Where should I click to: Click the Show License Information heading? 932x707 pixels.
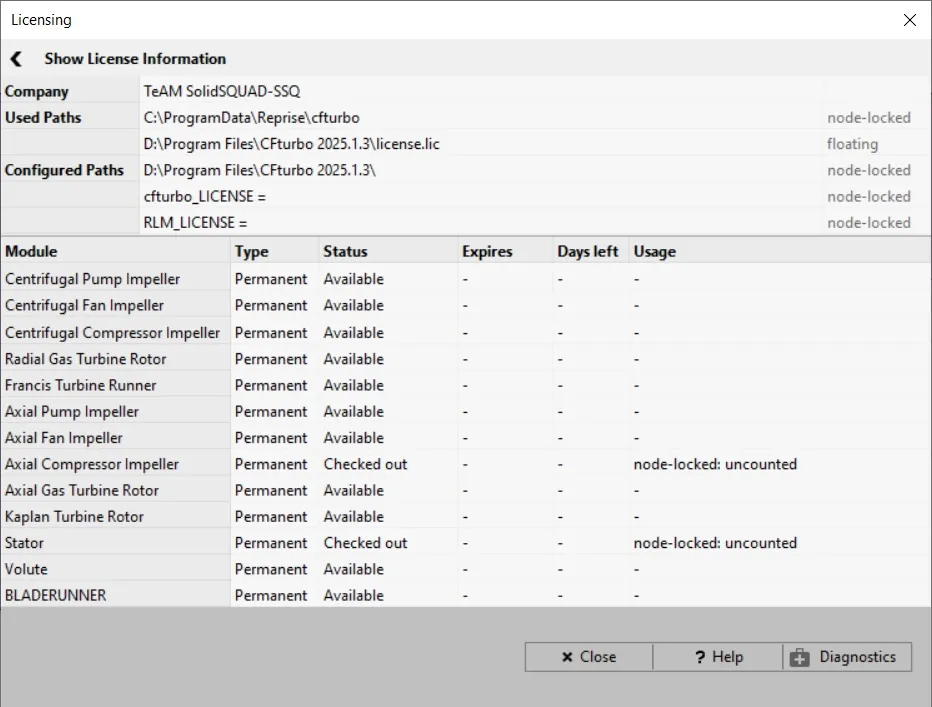[135, 59]
